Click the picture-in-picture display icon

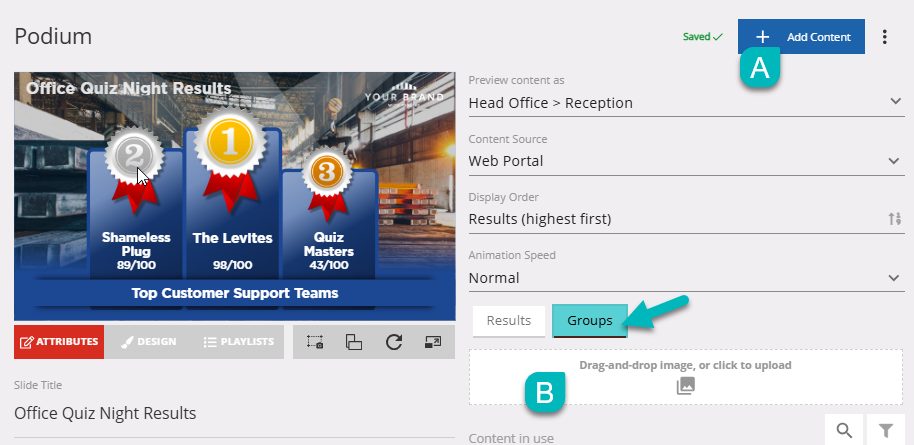point(433,342)
